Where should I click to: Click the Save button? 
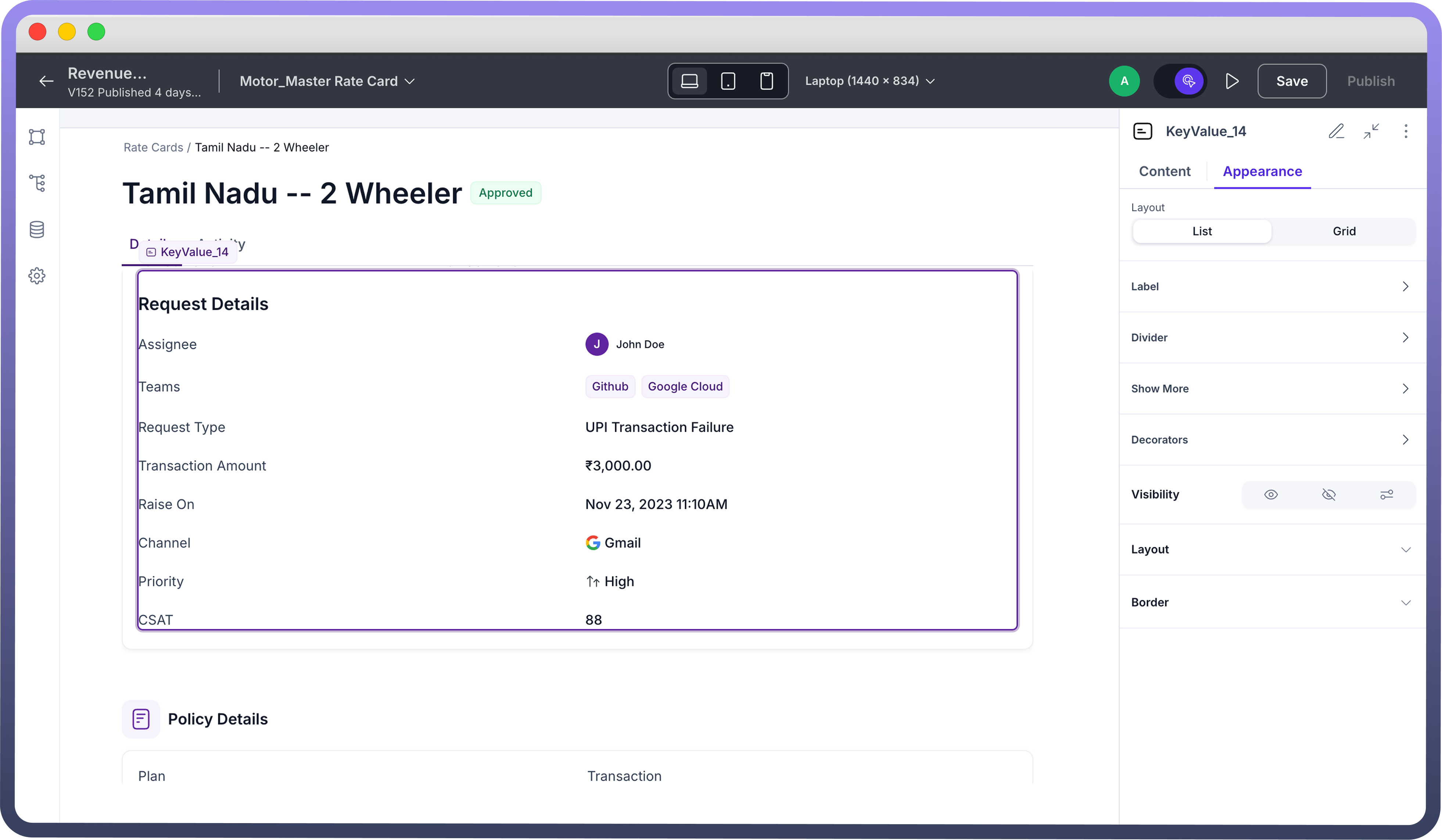(x=1291, y=81)
